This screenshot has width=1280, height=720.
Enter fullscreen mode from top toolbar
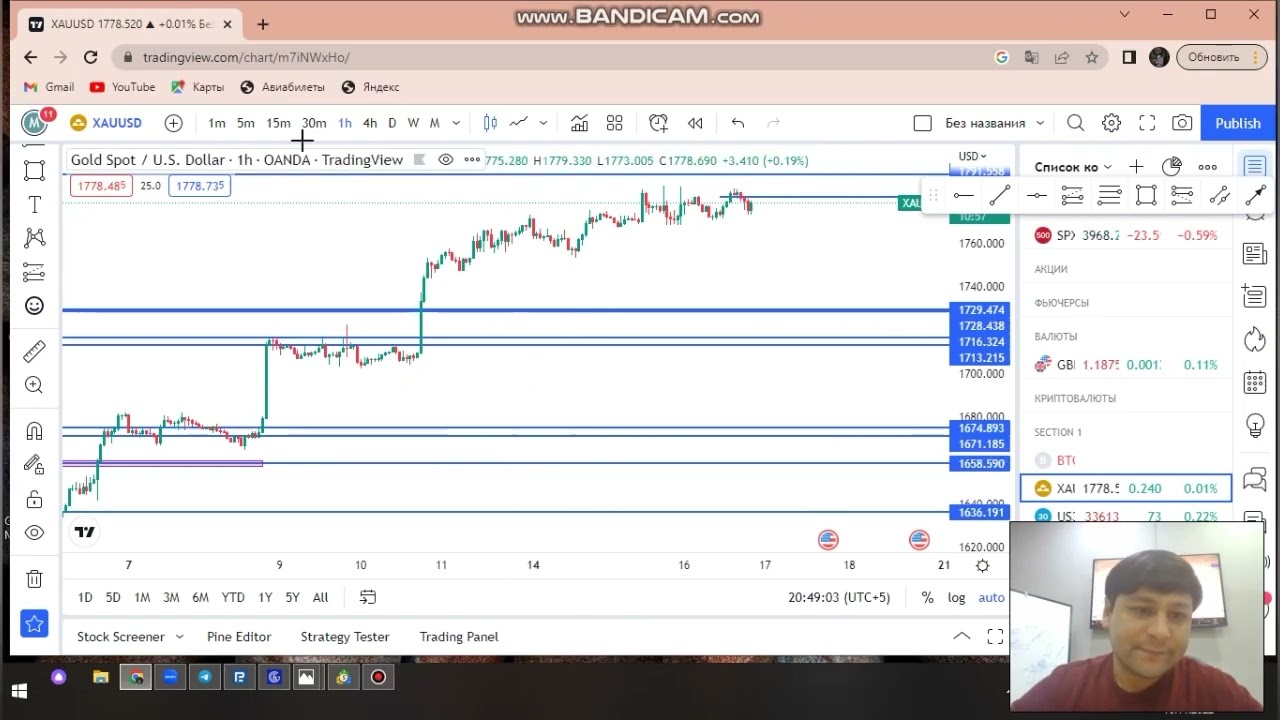(1147, 123)
